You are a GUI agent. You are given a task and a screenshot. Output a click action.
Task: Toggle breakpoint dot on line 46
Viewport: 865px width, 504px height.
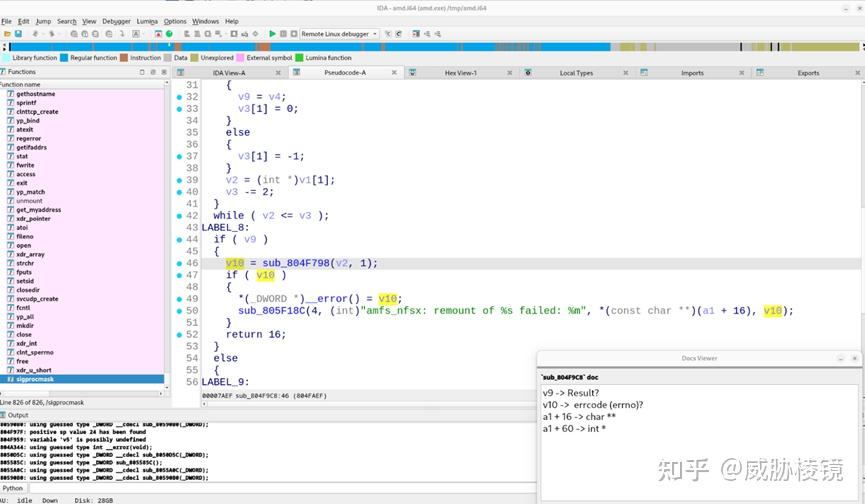179,264
